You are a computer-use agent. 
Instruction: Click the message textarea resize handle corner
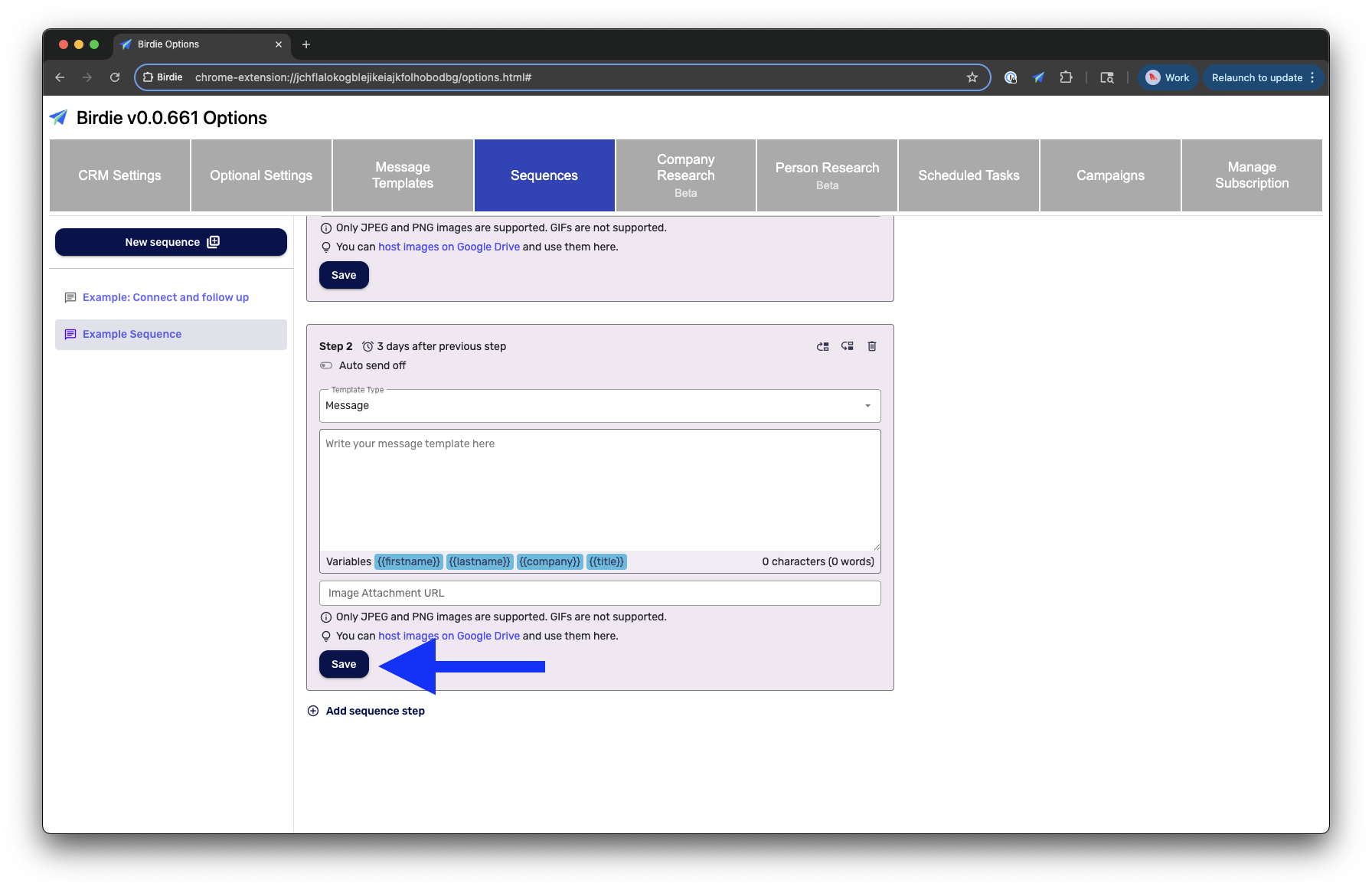tap(877, 547)
